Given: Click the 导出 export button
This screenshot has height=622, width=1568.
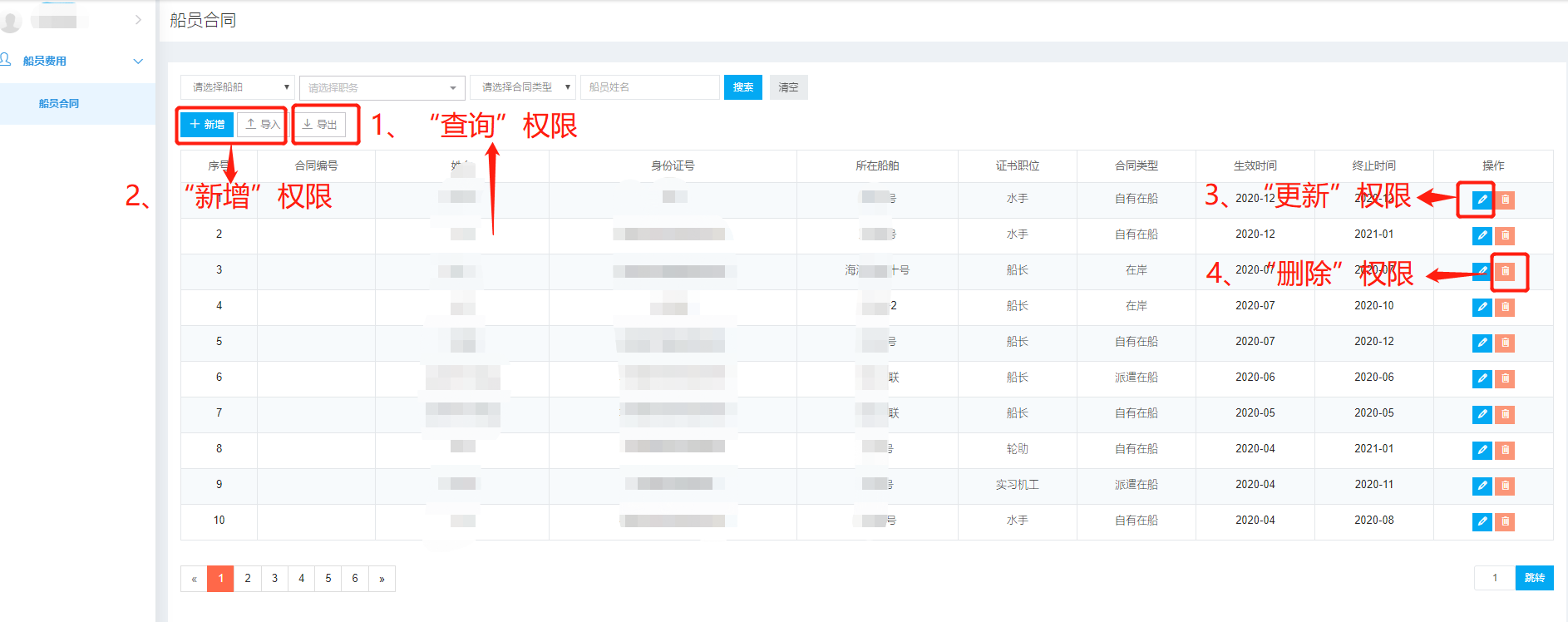Looking at the screenshot, I should tap(319, 124).
